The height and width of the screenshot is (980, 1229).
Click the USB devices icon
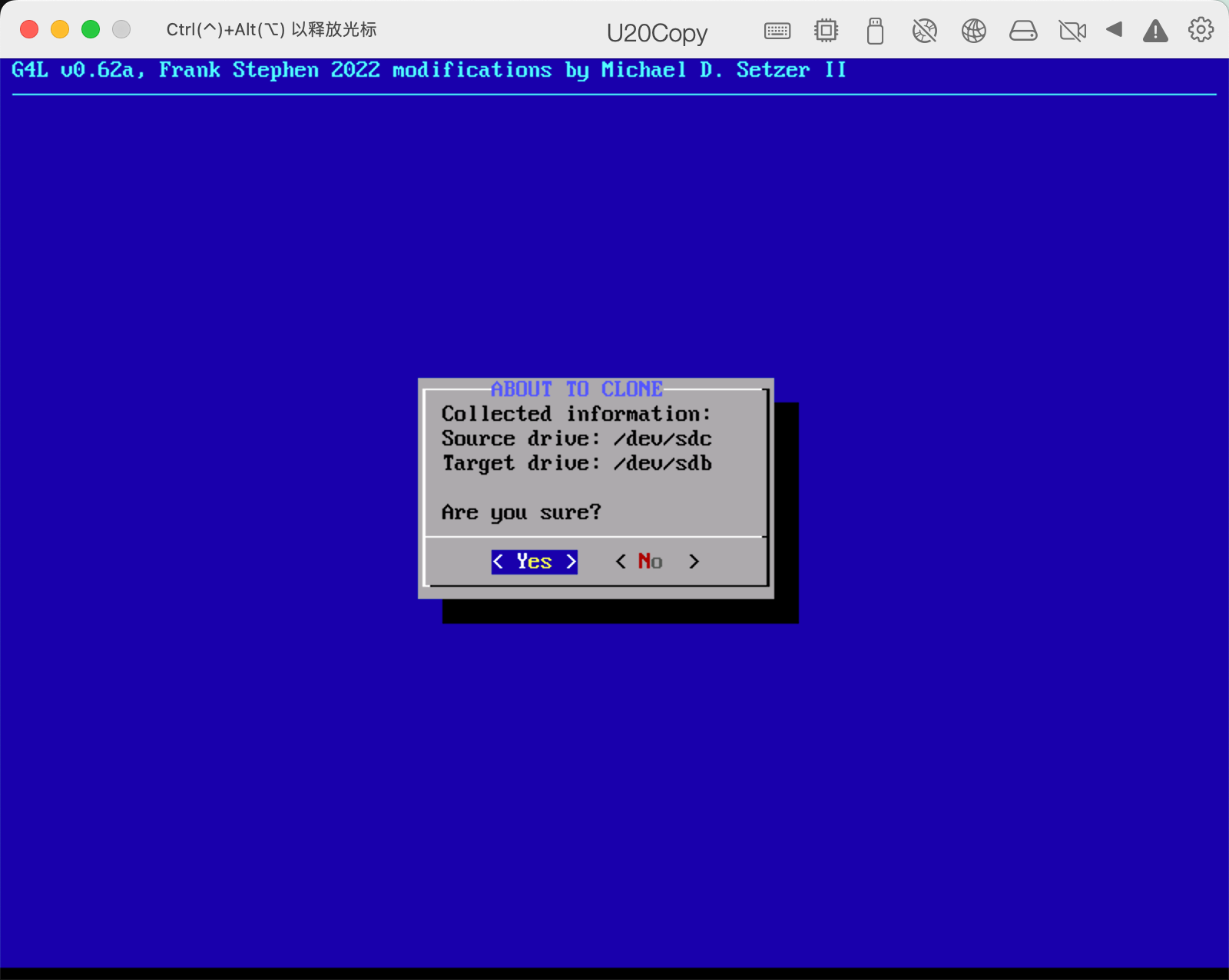[x=875, y=31]
